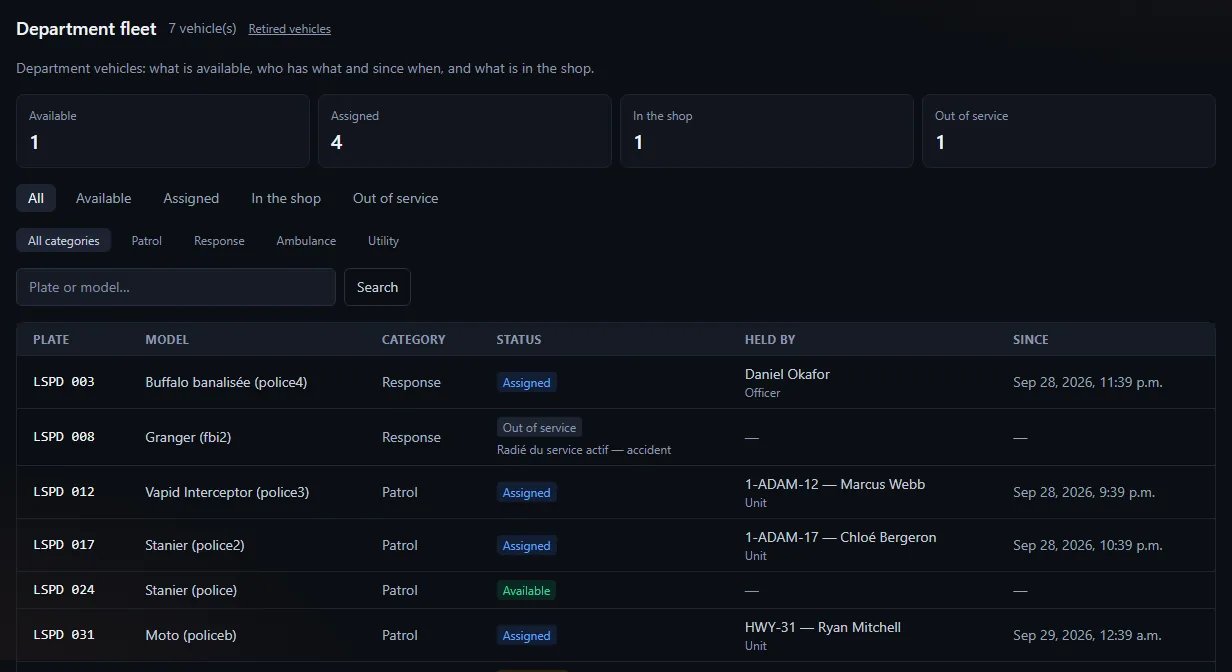Filter vehicles by Utility category chip

click(x=383, y=241)
